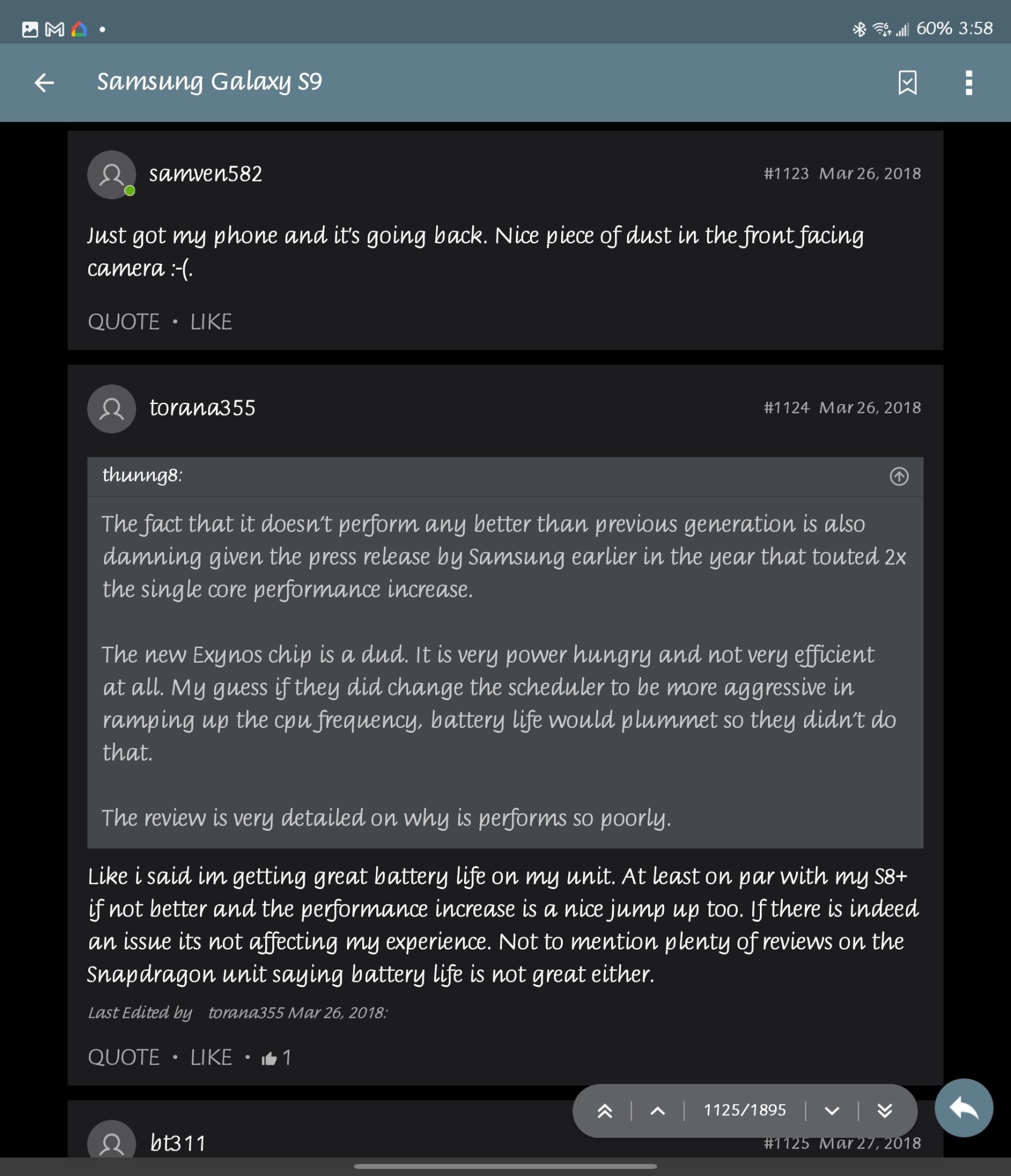Open bt311's profile avatar
This screenshot has width=1011, height=1176.
pos(112,1141)
